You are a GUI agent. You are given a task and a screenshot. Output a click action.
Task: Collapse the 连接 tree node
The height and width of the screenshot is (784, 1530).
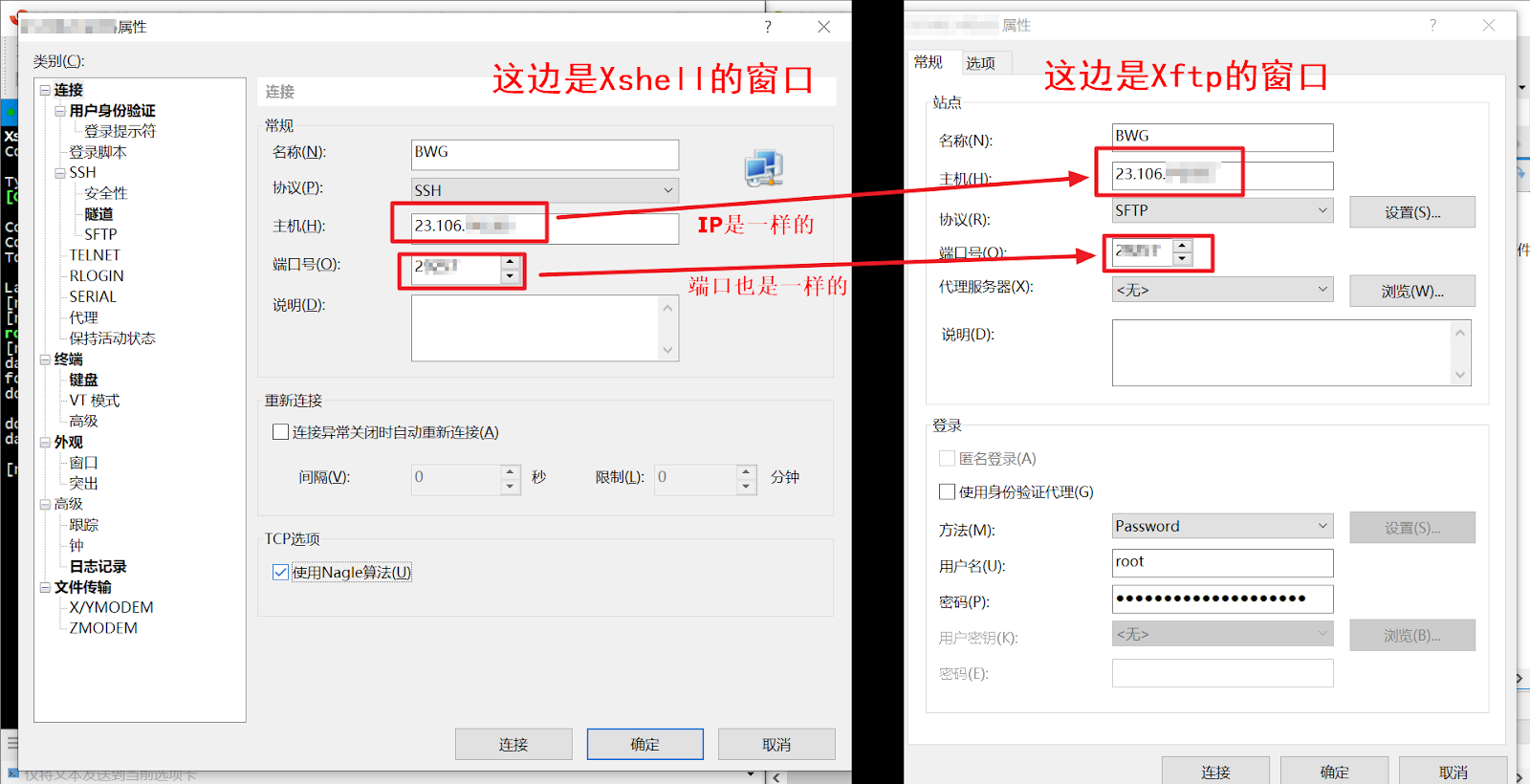click(45, 90)
